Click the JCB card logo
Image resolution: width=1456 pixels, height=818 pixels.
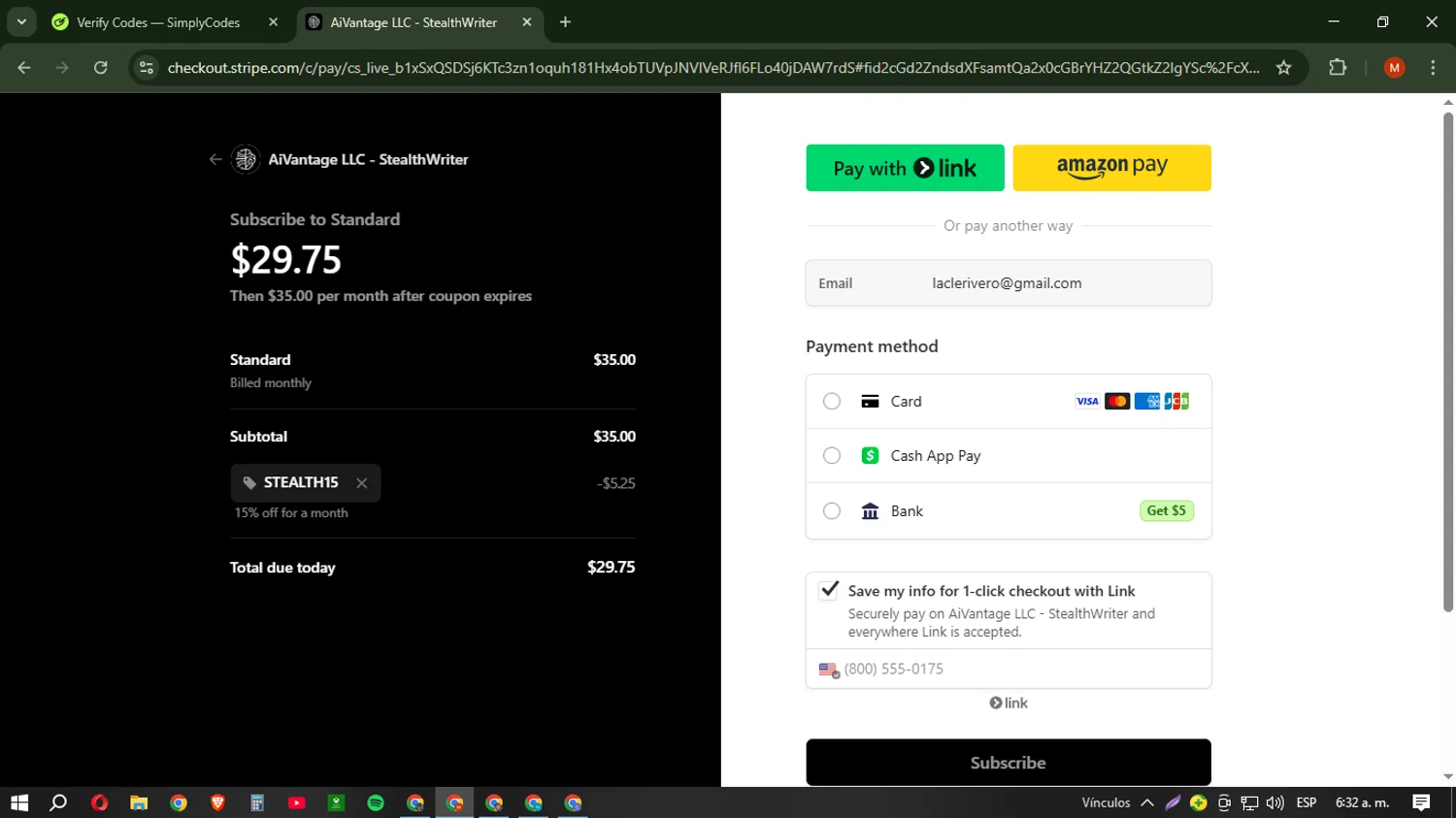1176,401
